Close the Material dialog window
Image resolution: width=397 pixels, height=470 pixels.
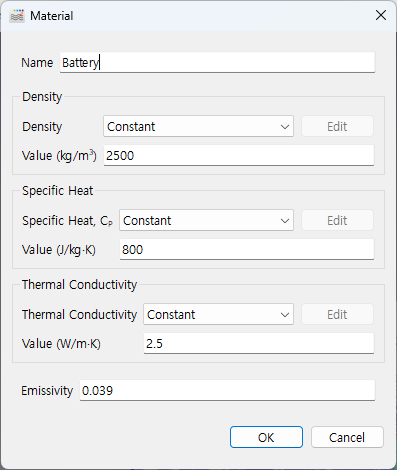[381, 15]
